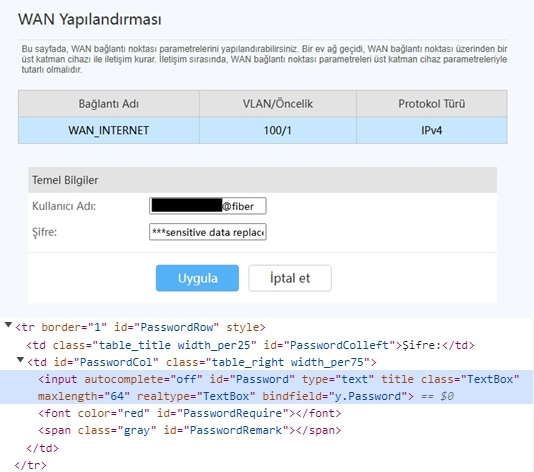Collapse the PasswordRow tr element
The height and width of the screenshot is (472, 534).
coord(8,325)
